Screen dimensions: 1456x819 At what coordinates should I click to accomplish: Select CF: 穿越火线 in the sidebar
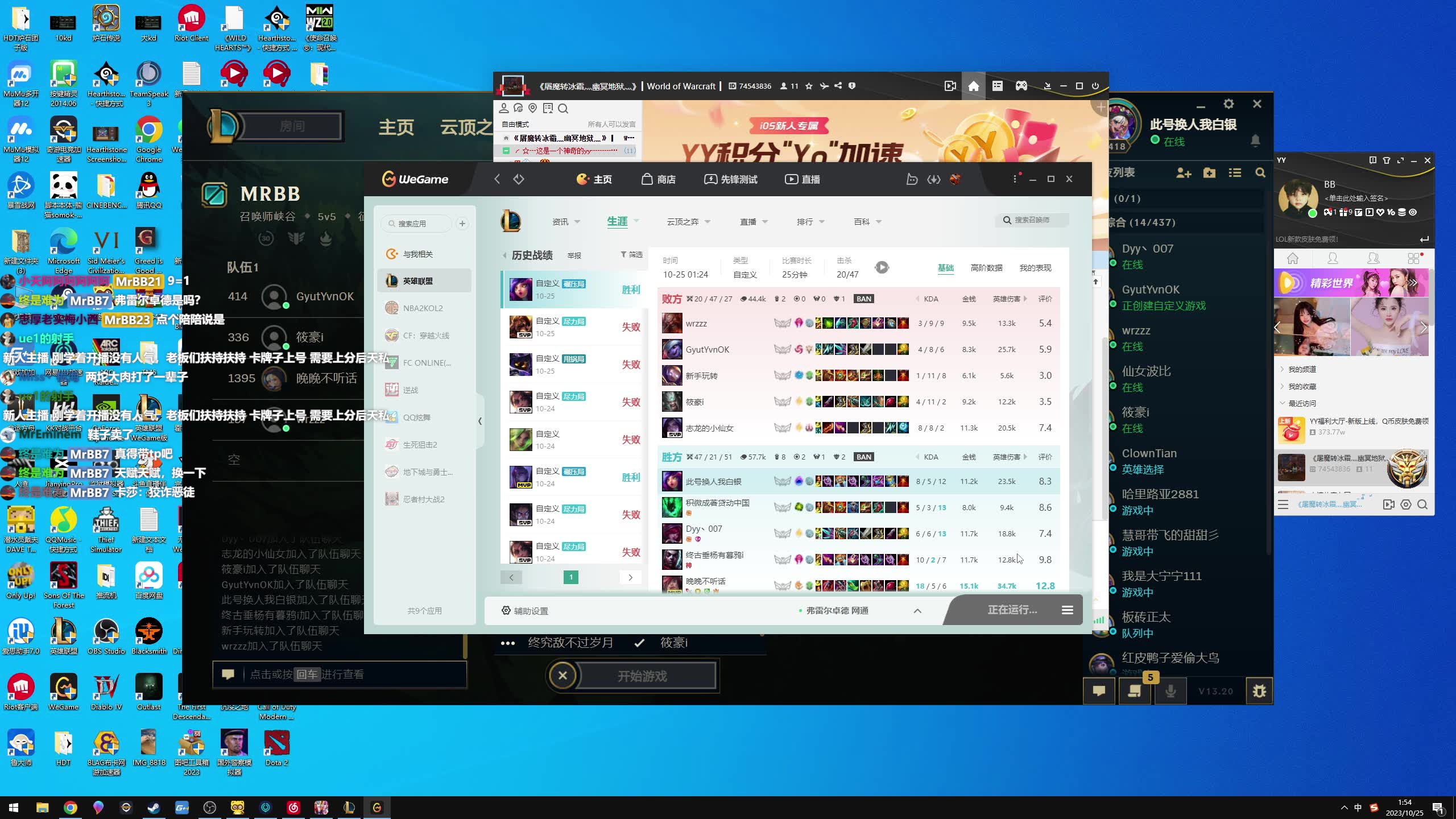[424, 336]
